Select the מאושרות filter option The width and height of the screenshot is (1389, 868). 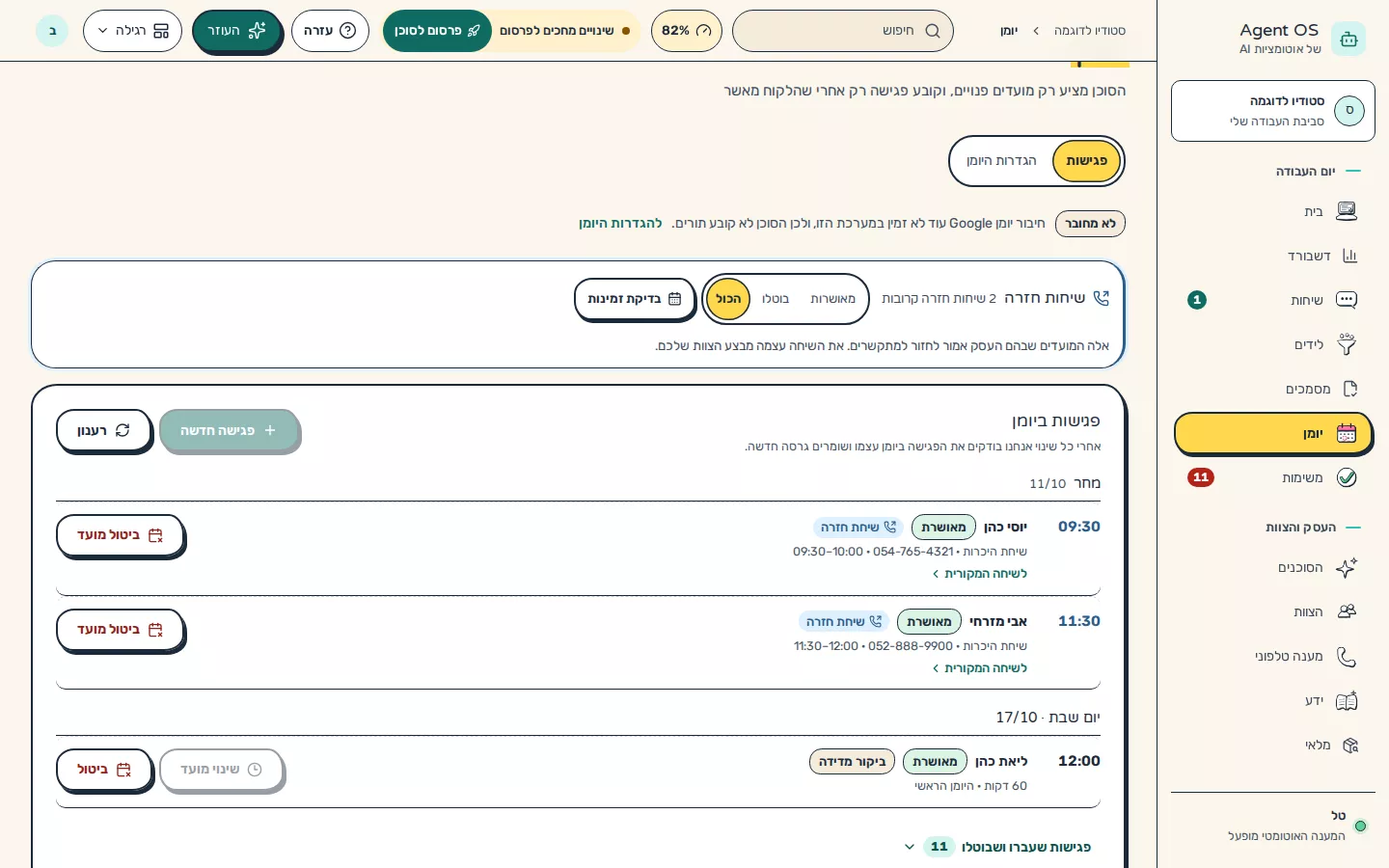(832, 299)
